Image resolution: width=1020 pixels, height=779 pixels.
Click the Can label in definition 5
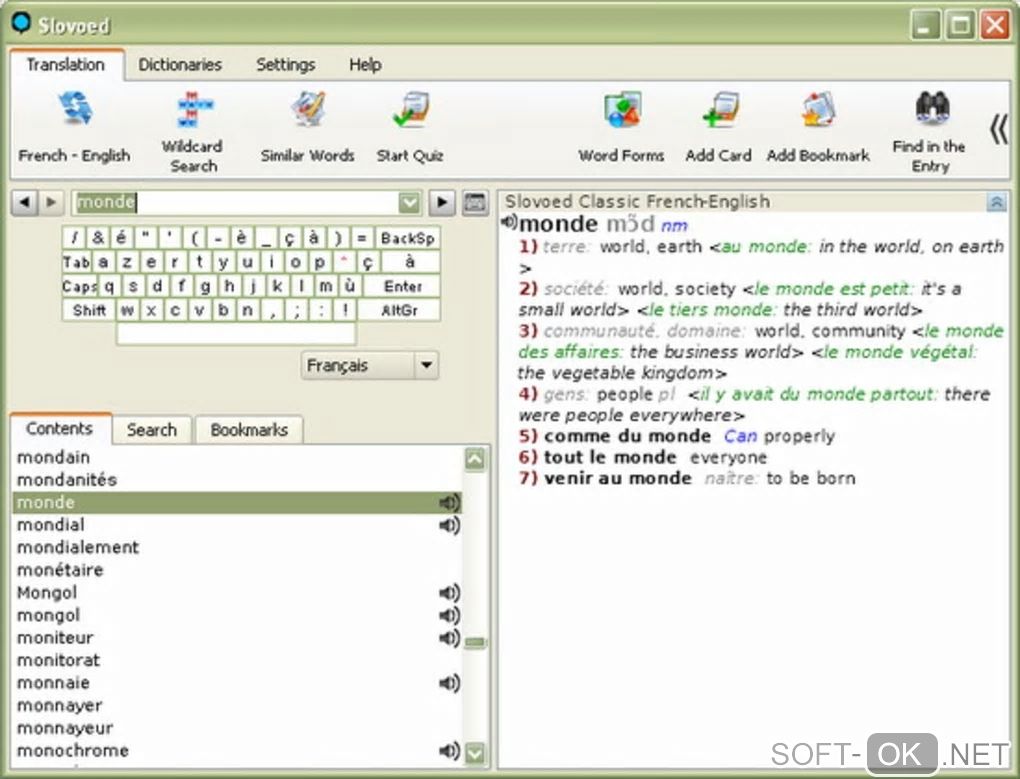tap(740, 436)
